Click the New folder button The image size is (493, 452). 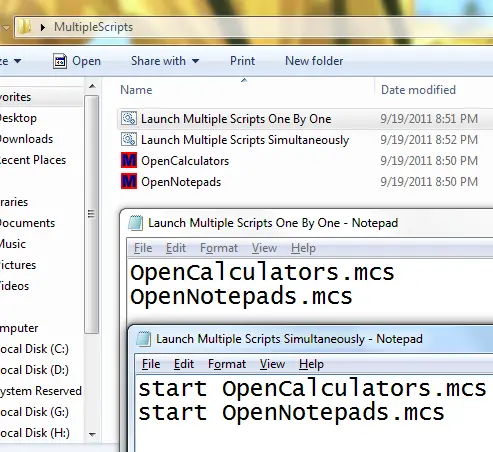pos(314,61)
